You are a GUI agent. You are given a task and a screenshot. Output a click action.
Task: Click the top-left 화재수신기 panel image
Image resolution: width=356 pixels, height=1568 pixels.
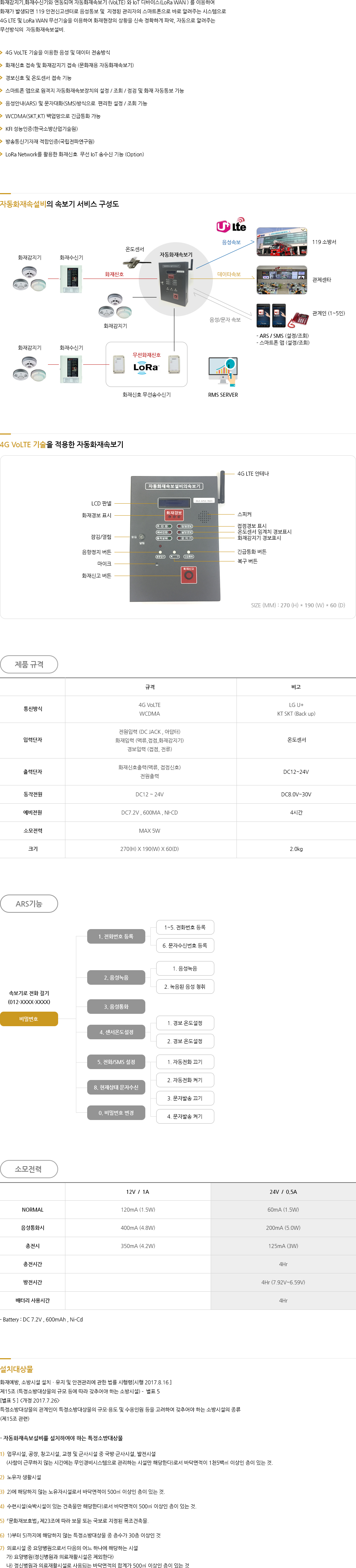[x=71, y=279]
